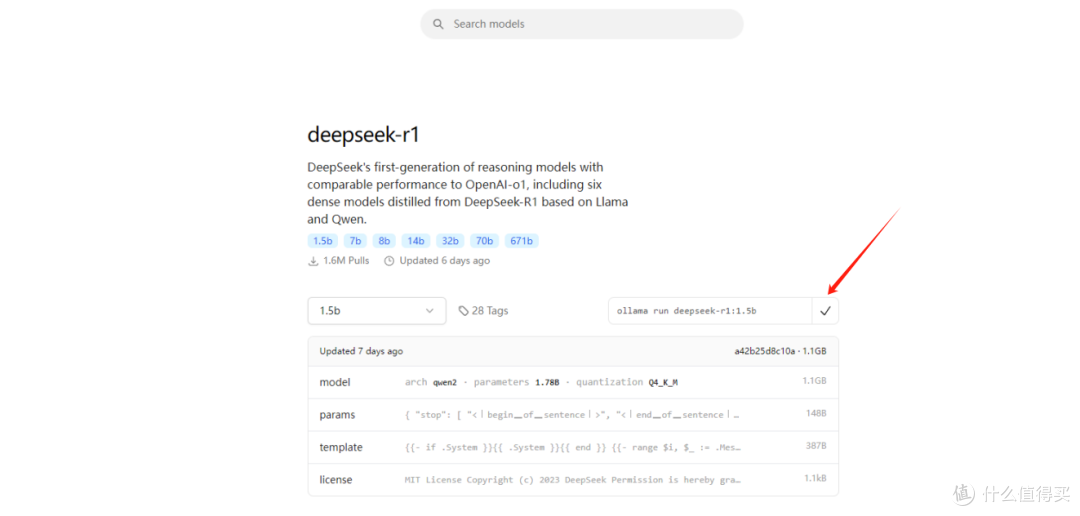Click the a42b25d8c10a hash text
This screenshot has width=1080, height=516.
tap(765, 351)
